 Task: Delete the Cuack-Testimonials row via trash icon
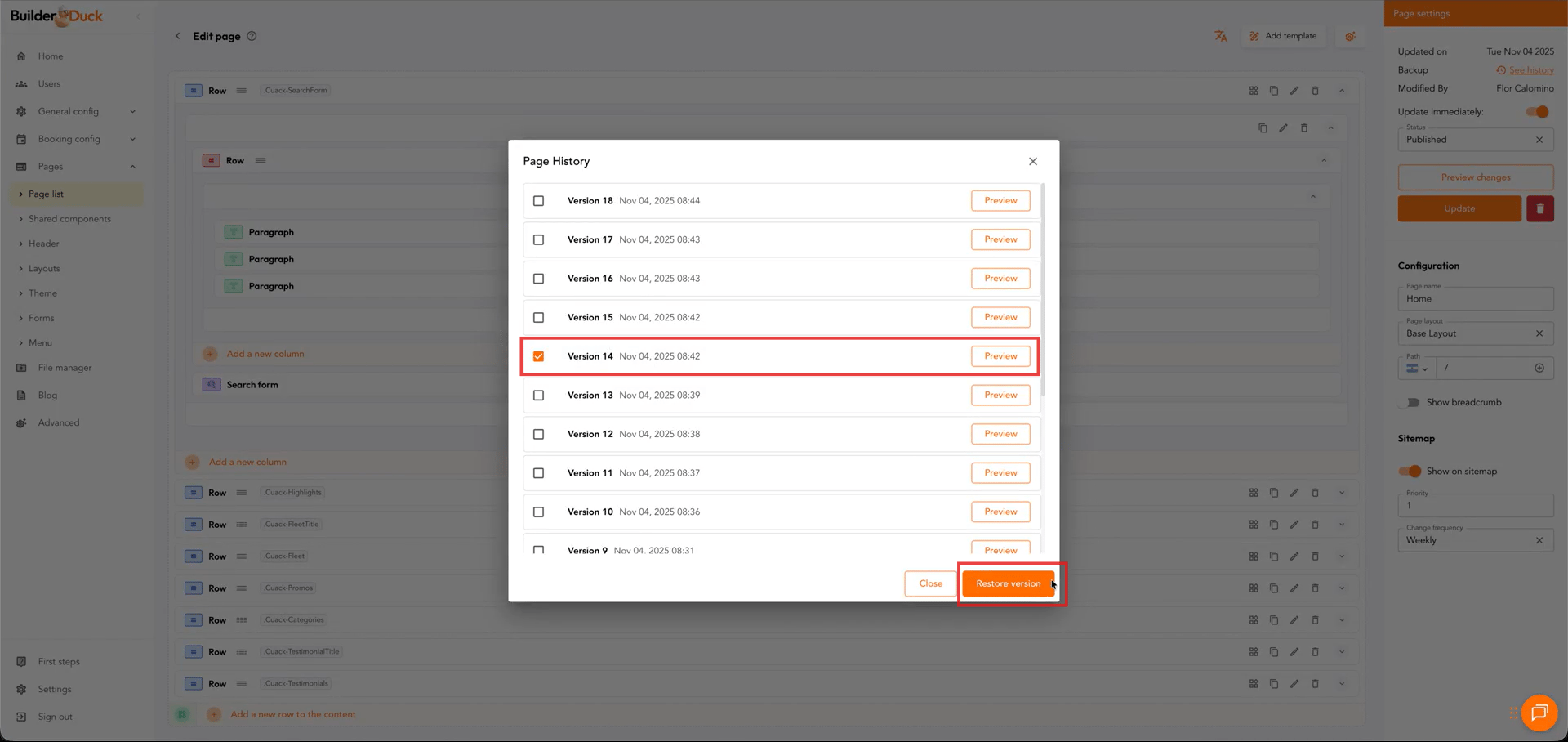coord(1315,684)
